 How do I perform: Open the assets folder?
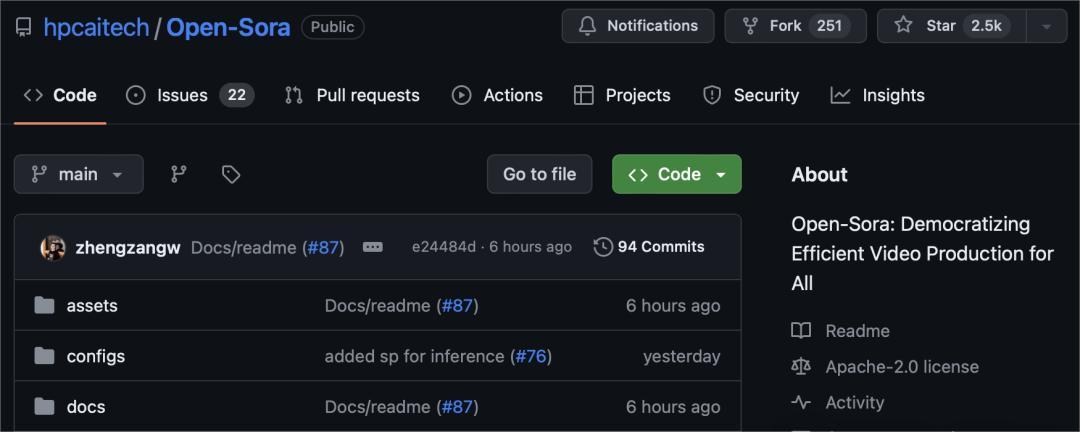click(x=92, y=306)
